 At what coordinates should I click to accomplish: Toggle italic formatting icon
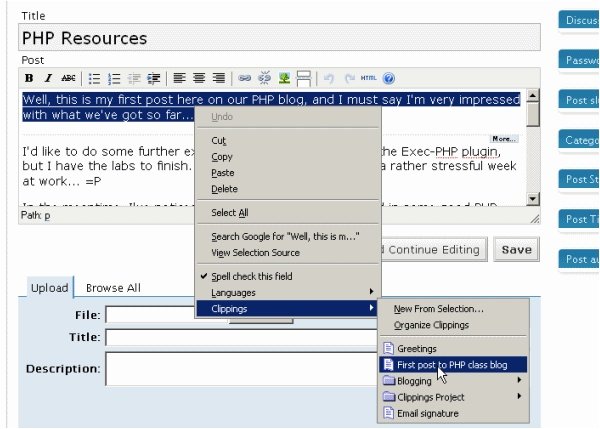point(48,78)
